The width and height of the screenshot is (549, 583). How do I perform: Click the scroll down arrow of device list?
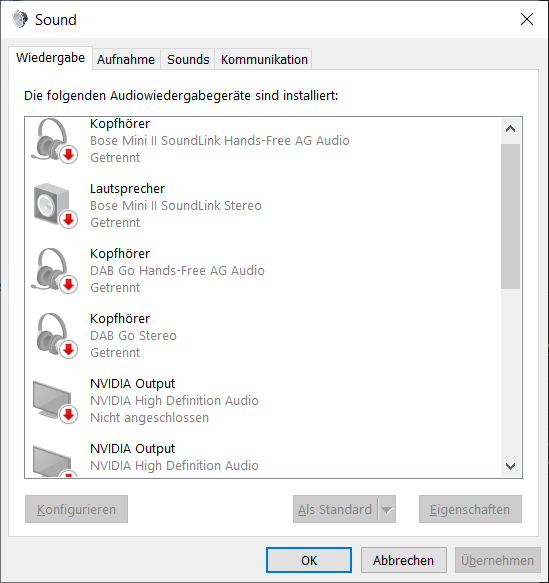point(510,466)
